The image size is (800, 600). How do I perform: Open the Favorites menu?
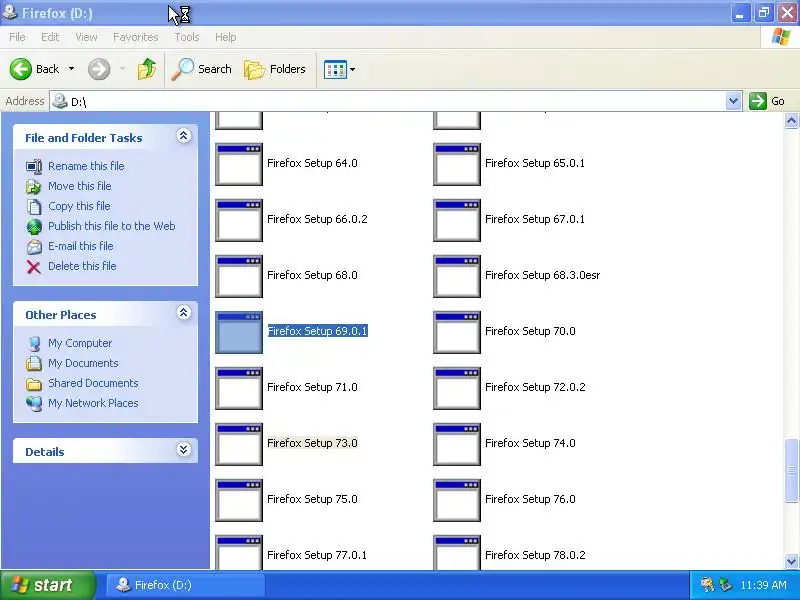136,37
